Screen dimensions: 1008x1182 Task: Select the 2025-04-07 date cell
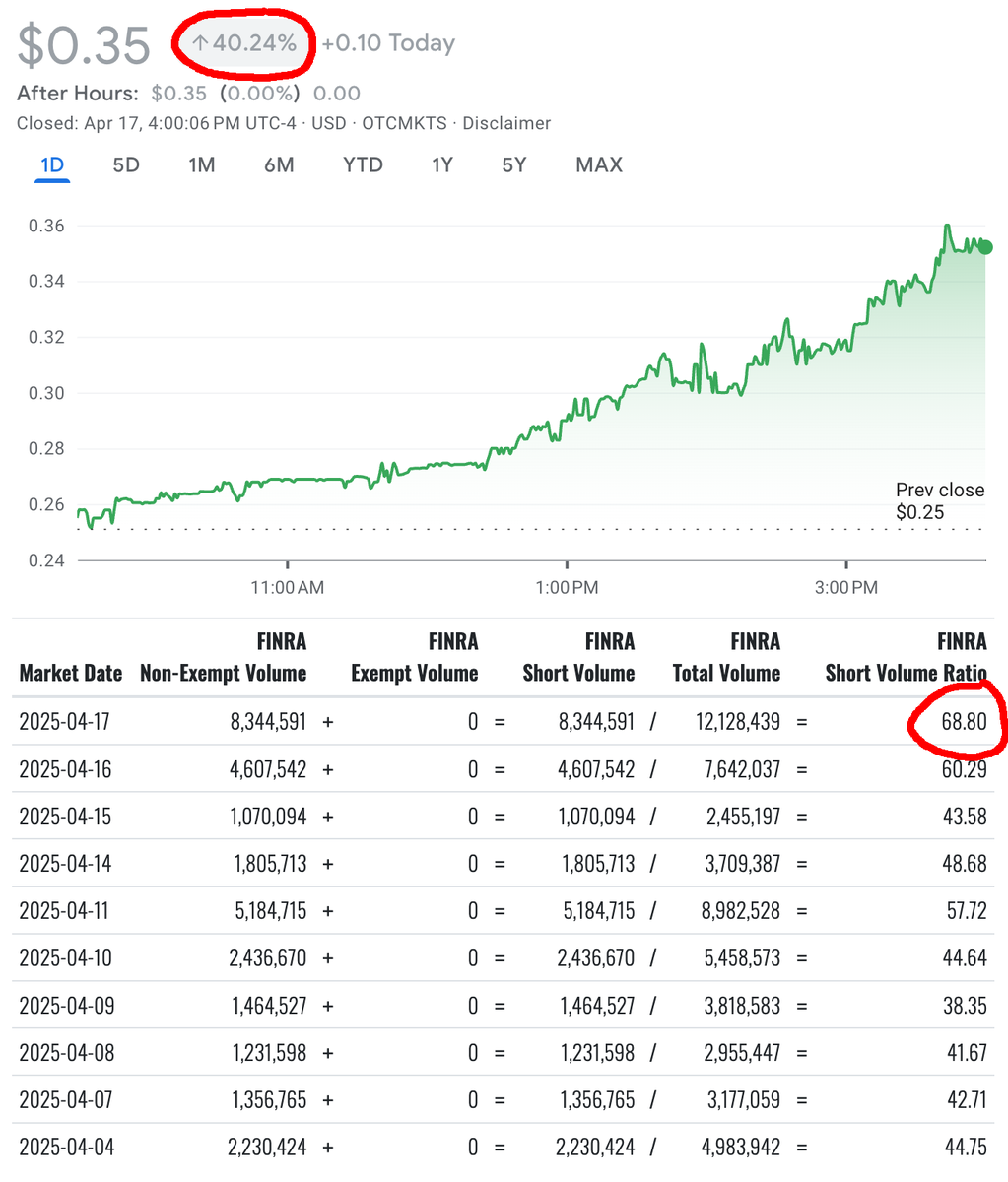(65, 1100)
